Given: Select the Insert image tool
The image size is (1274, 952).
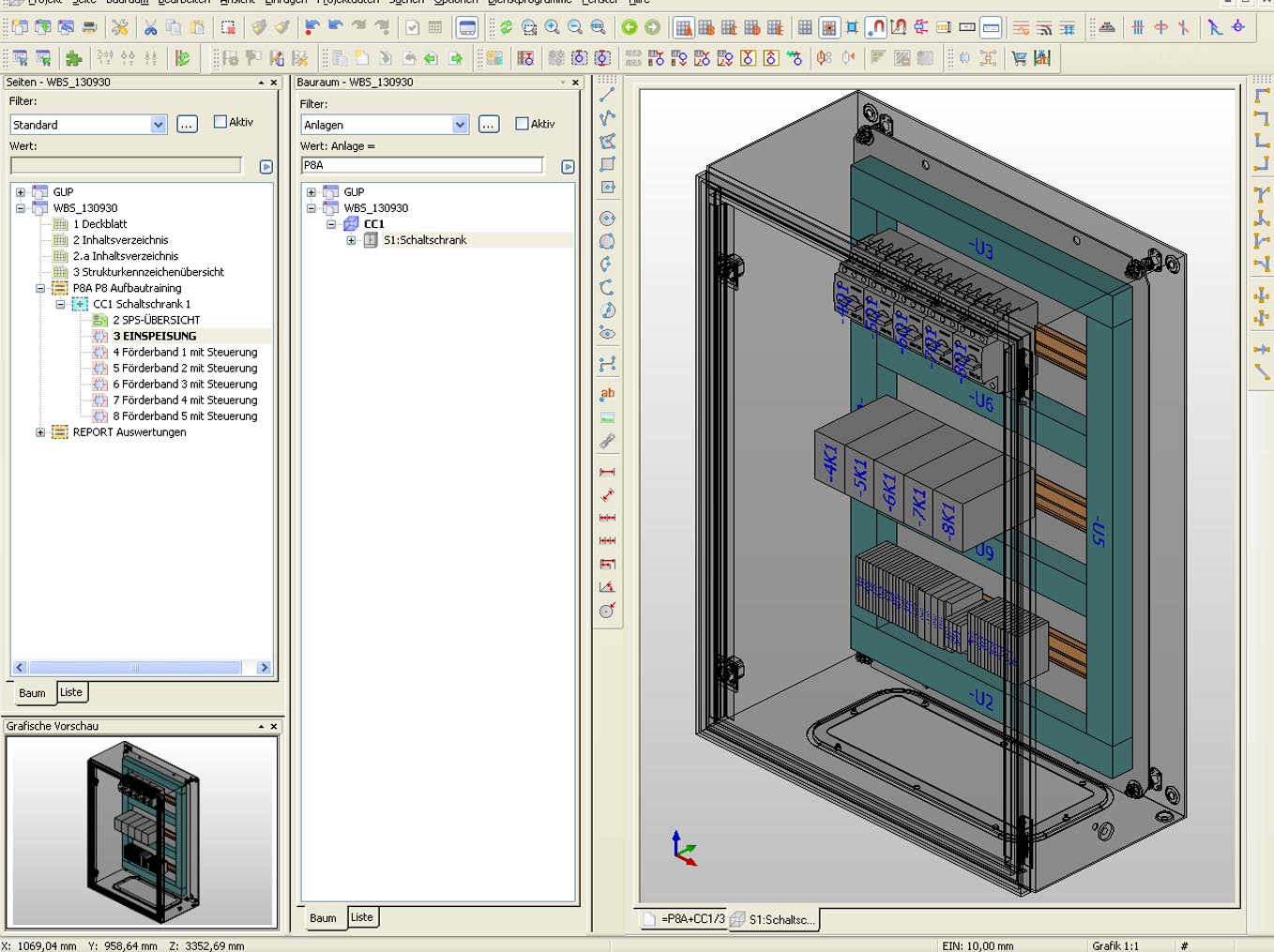Looking at the screenshot, I should (x=607, y=417).
